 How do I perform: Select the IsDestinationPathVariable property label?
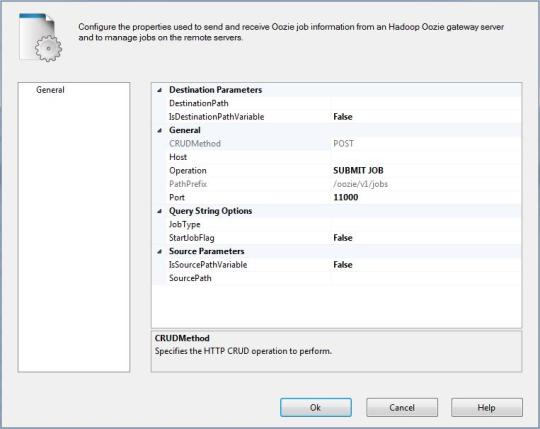tap(217, 117)
